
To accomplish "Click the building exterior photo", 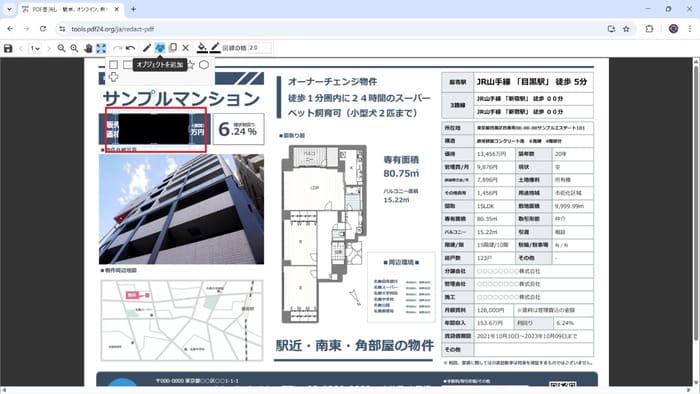I will click(181, 209).
